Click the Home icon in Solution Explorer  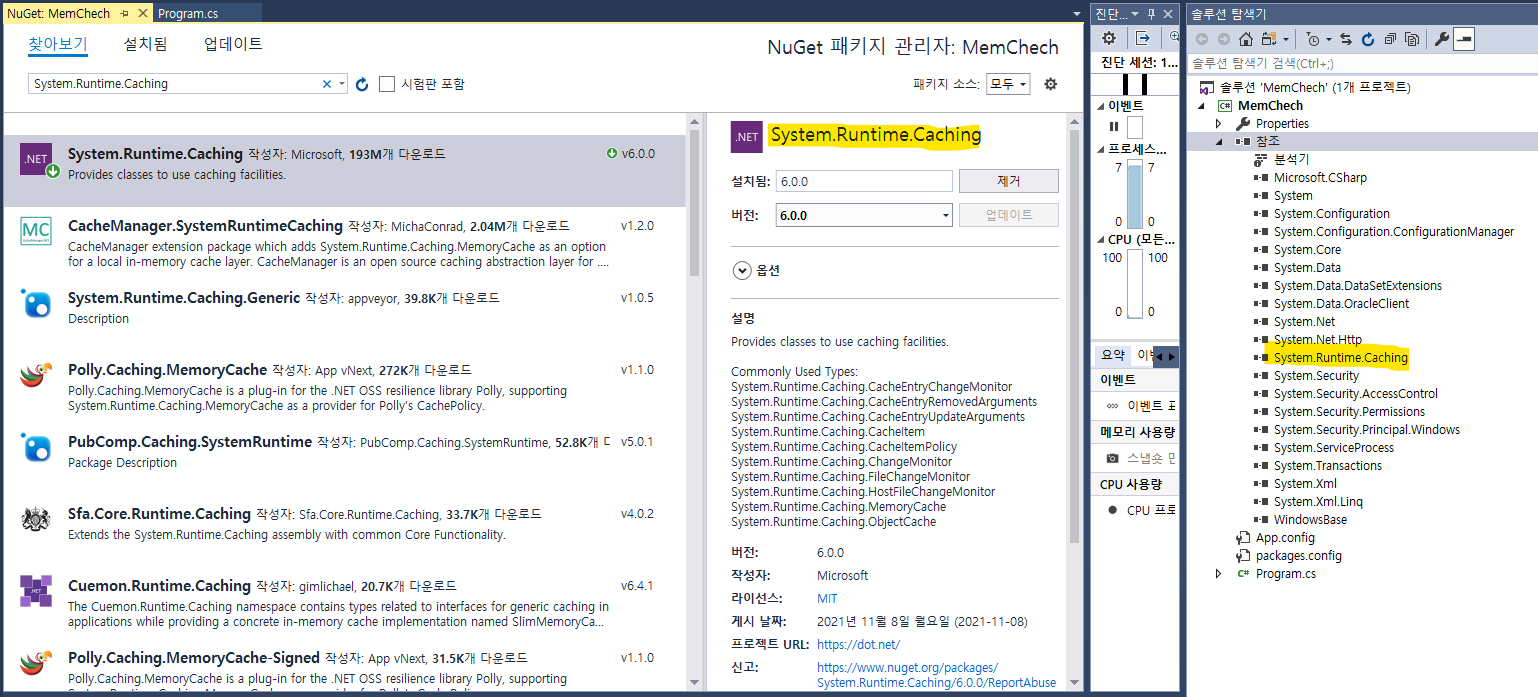click(x=1247, y=38)
